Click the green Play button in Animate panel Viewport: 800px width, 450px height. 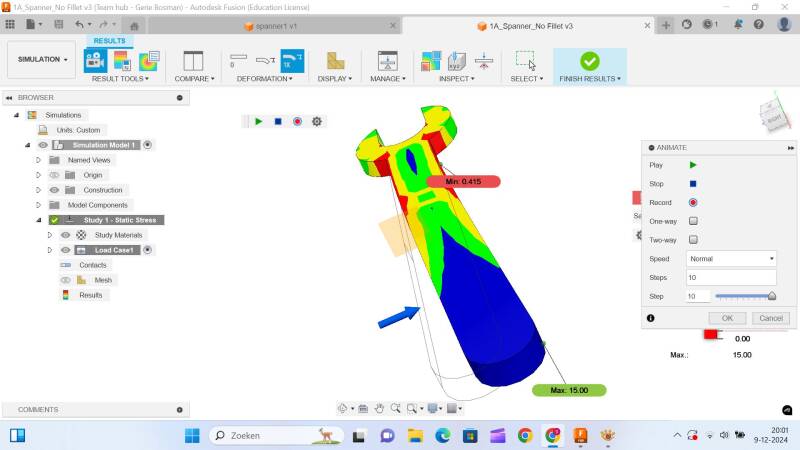point(693,165)
